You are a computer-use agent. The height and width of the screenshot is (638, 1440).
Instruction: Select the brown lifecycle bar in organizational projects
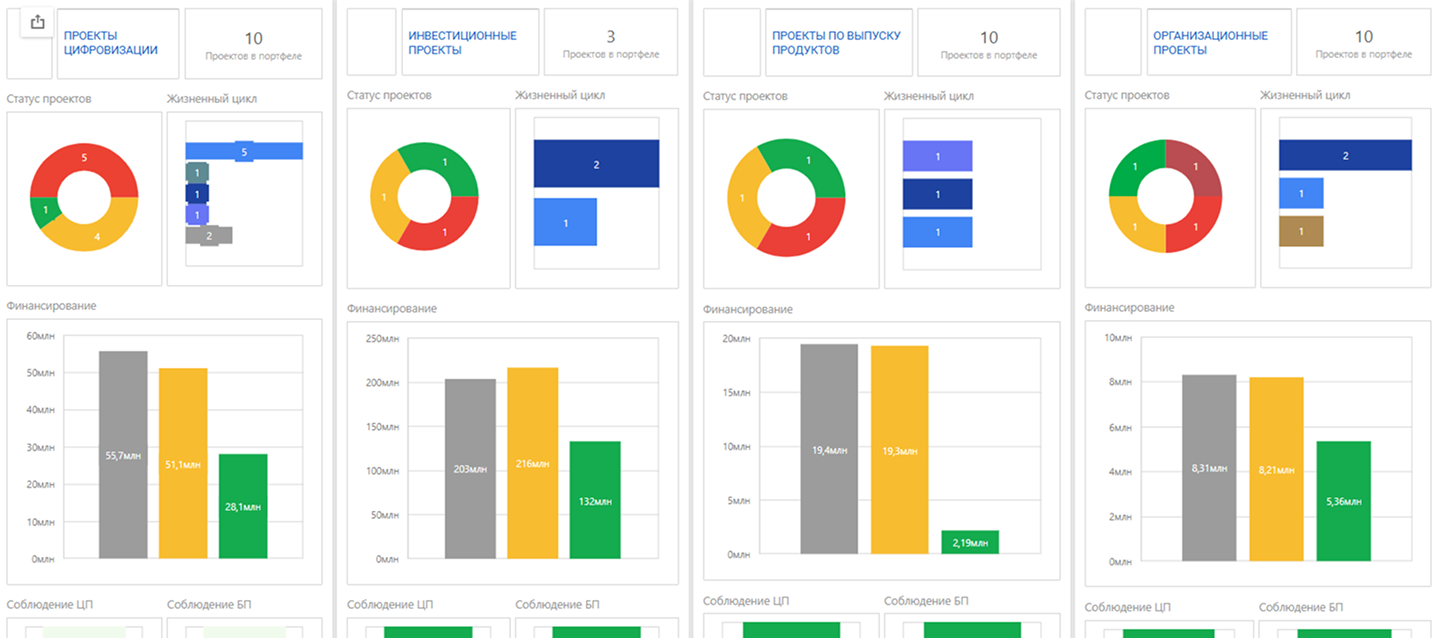[1301, 231]
